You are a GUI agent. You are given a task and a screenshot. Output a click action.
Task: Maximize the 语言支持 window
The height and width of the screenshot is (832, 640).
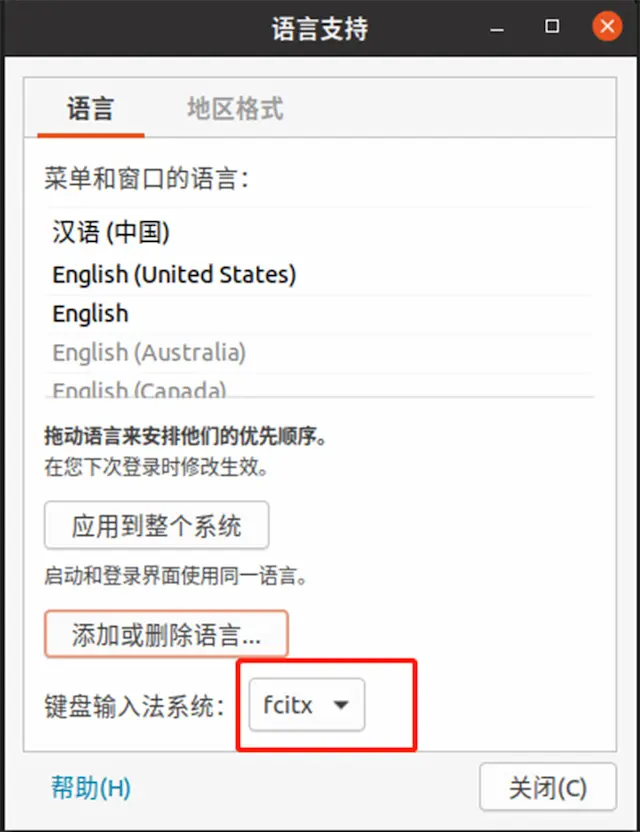[552, 27]
